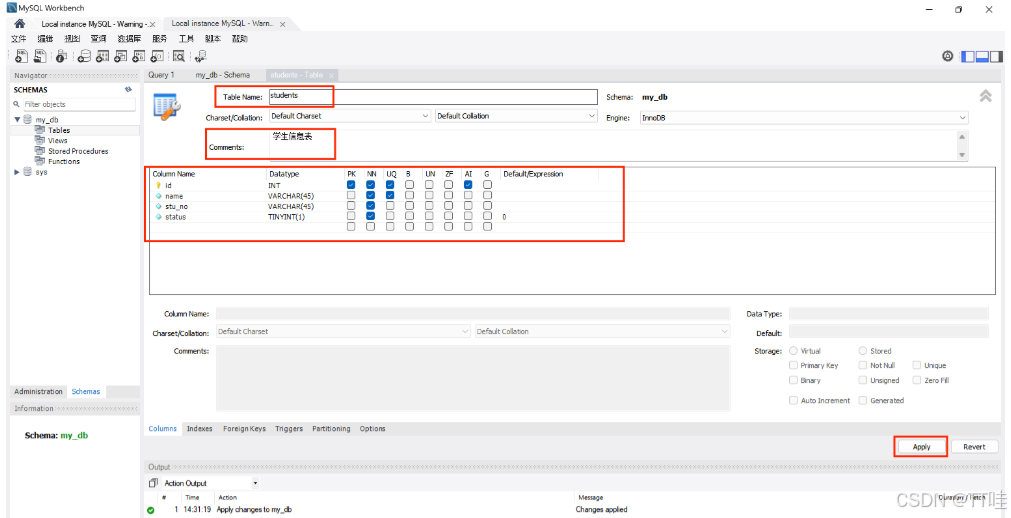Open the Action Output type dropdown
1011x518 pixels.
tap(255, 483)
